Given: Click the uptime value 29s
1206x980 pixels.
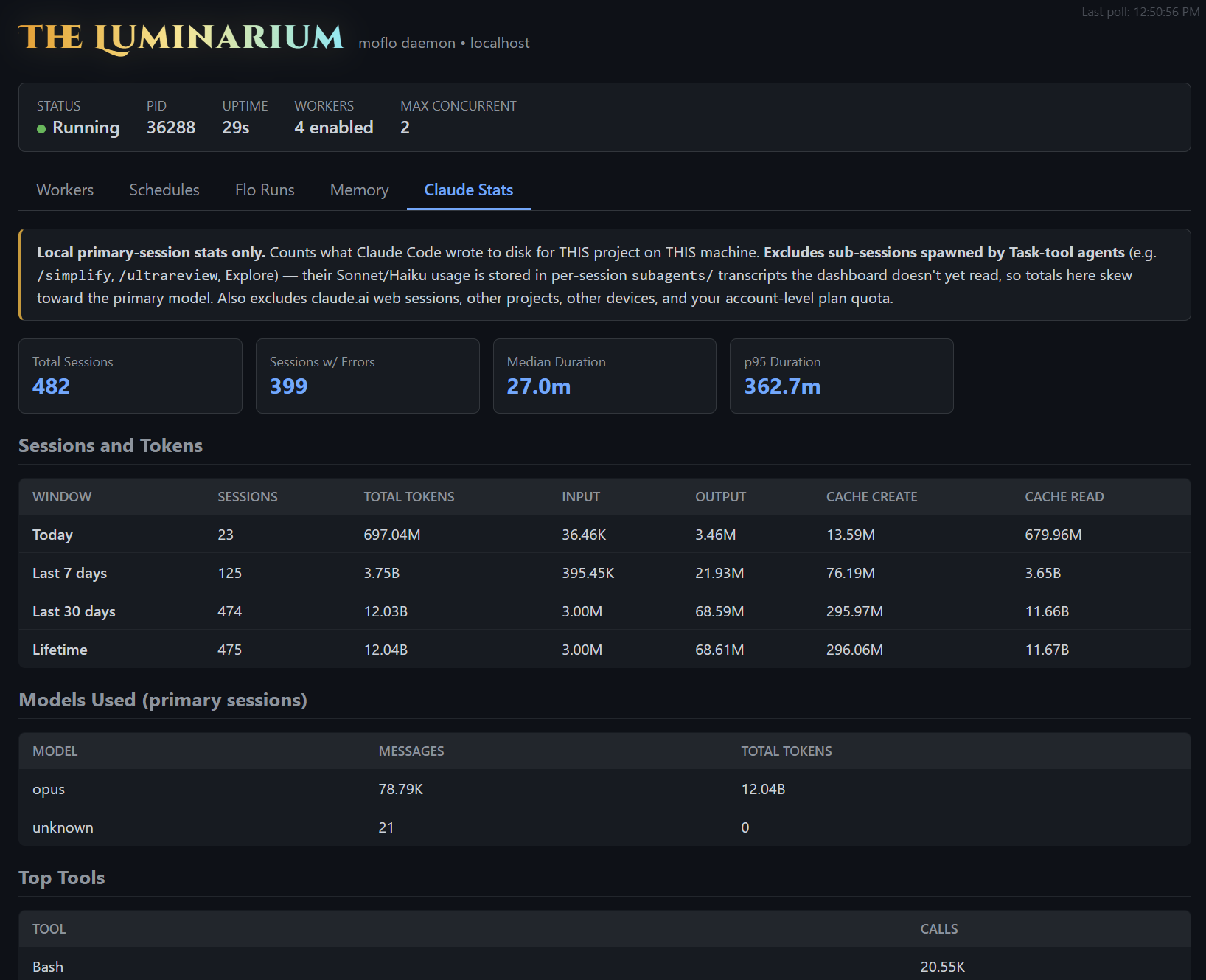Looking at the screenshot, I should (236, 128).
